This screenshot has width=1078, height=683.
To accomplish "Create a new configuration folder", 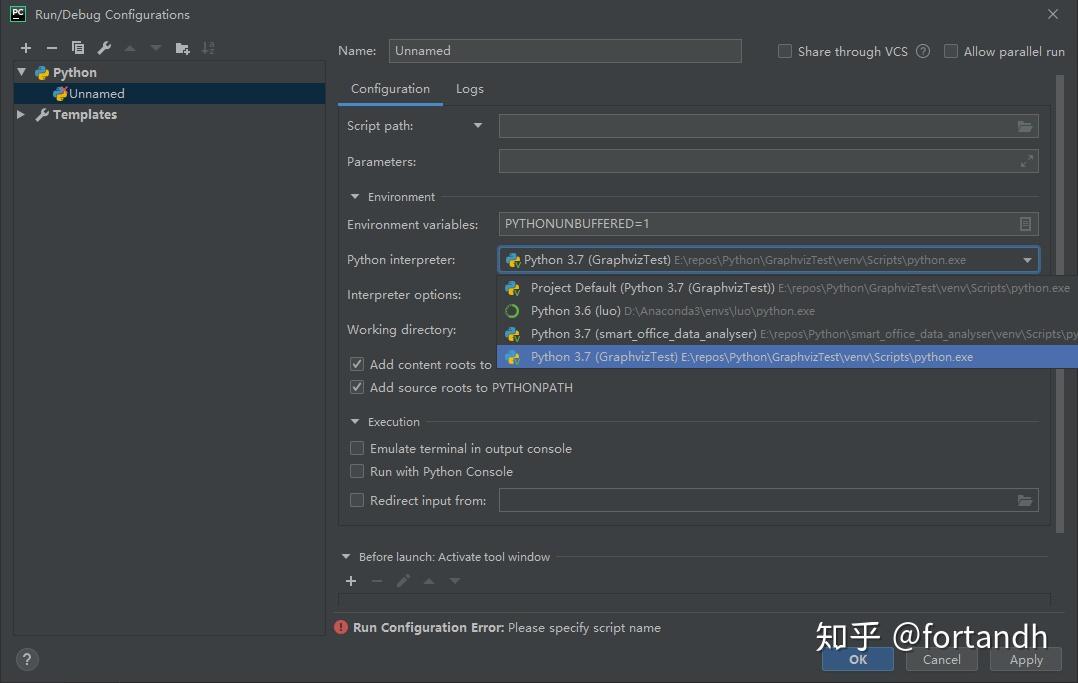I will (182, 47).
